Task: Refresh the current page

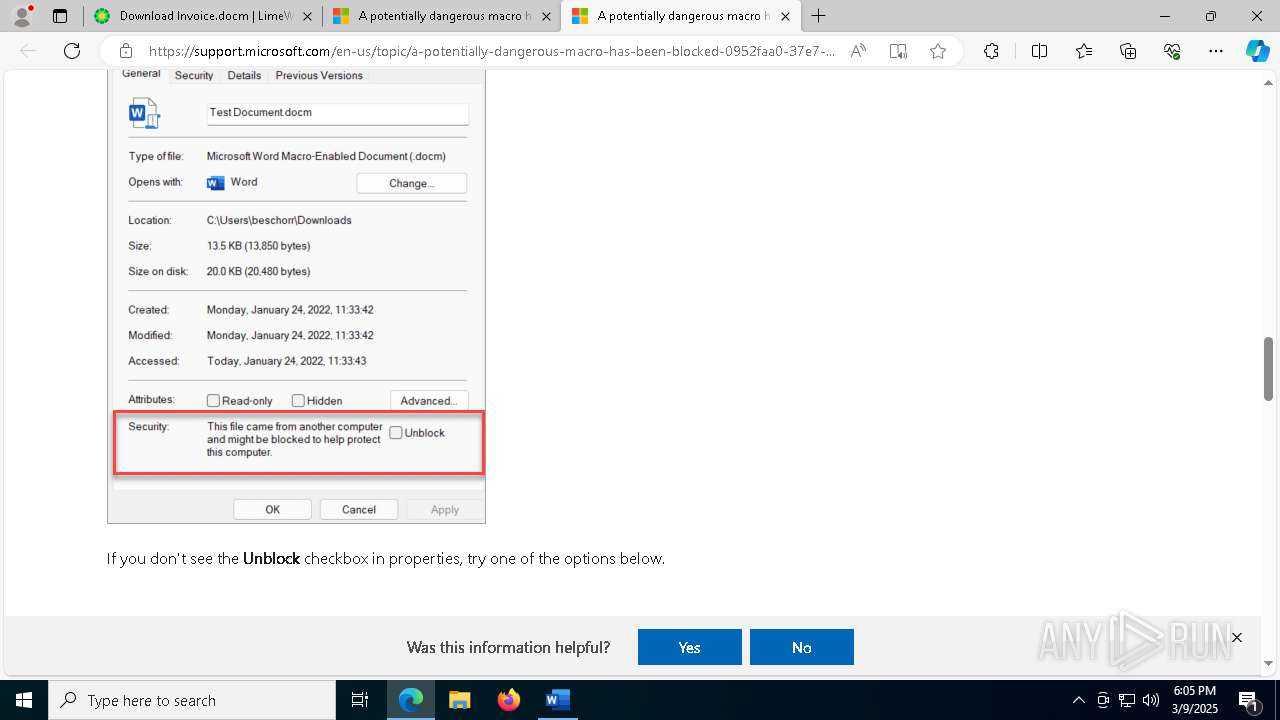Action: click(72, 51)
